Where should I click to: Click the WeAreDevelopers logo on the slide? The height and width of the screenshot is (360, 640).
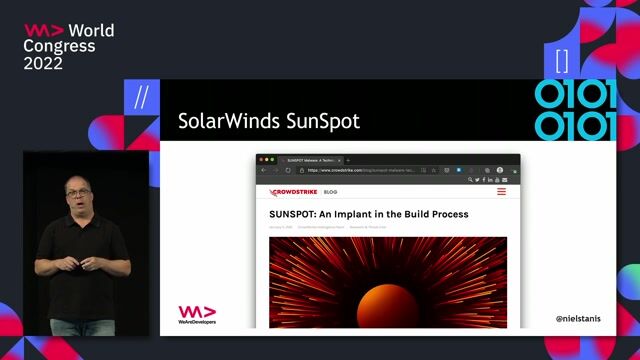pyautogui.click(x=197, y=315)
